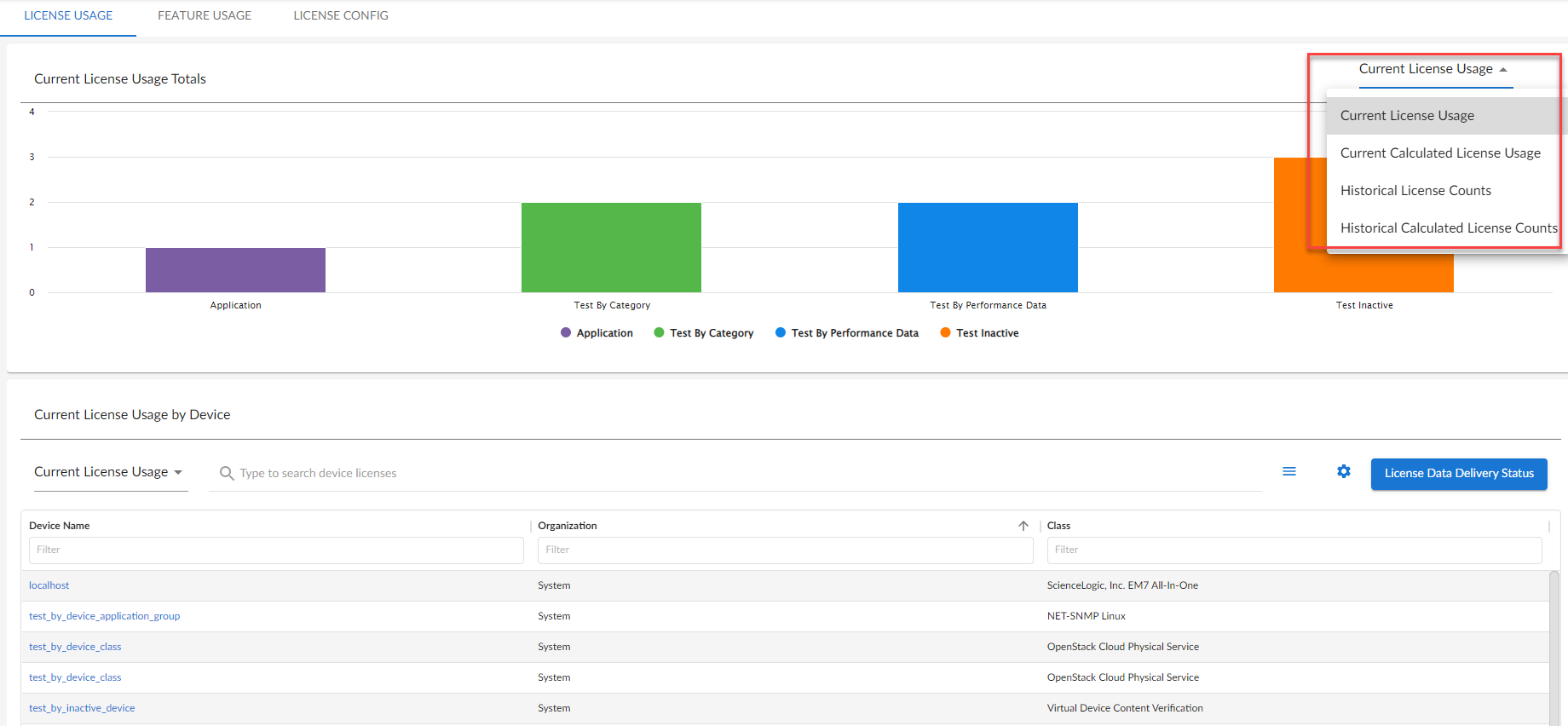
Task: Open the gear settings icon
Action: [1344, 471]
